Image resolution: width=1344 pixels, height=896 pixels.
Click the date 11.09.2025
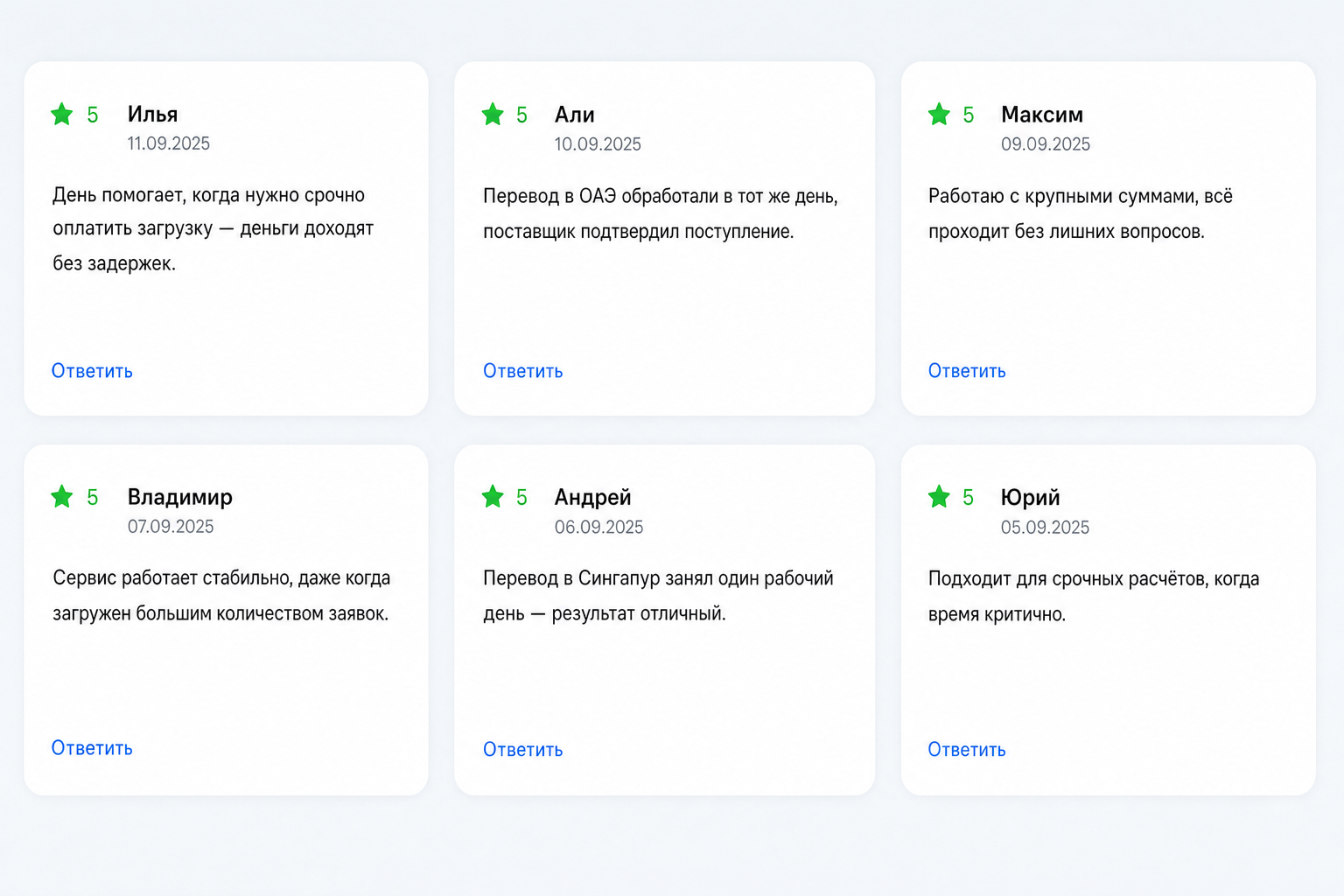click(x=169, y=143)
